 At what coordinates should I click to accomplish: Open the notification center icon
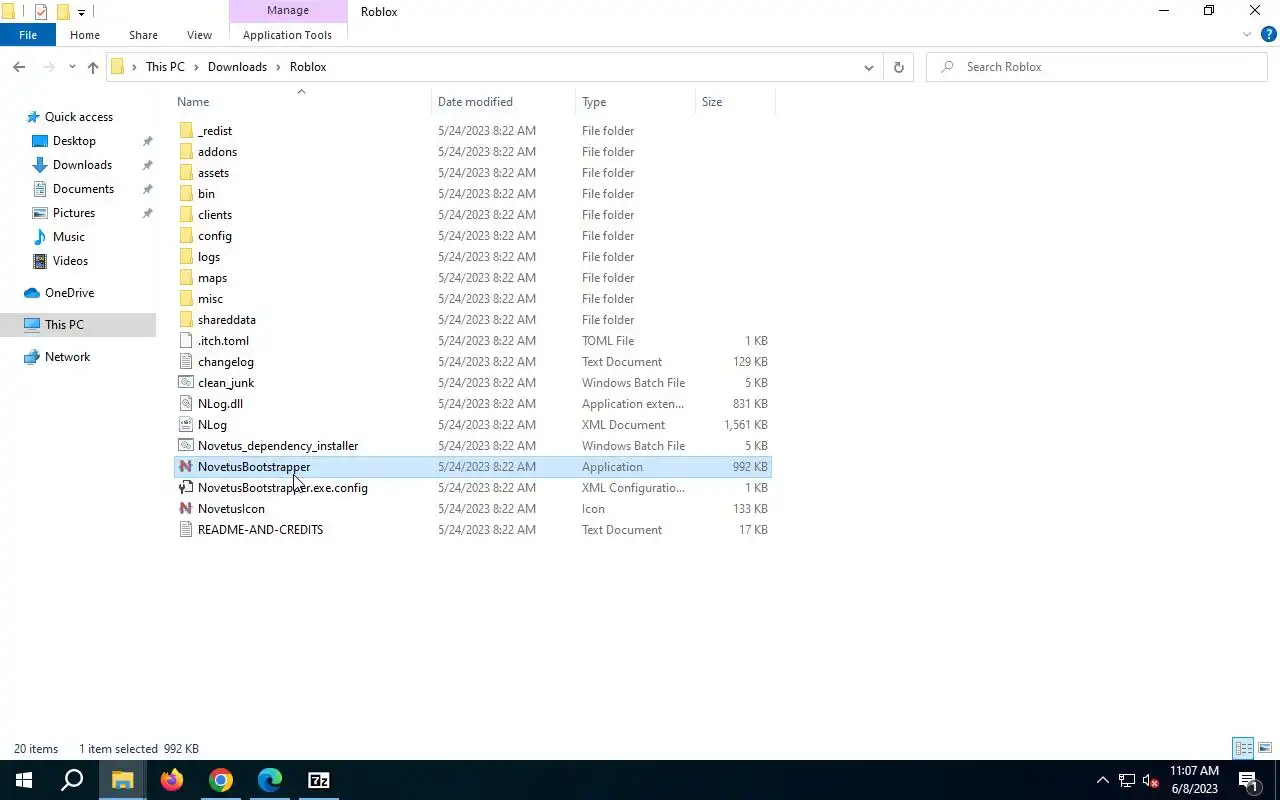coord(1248,780)
